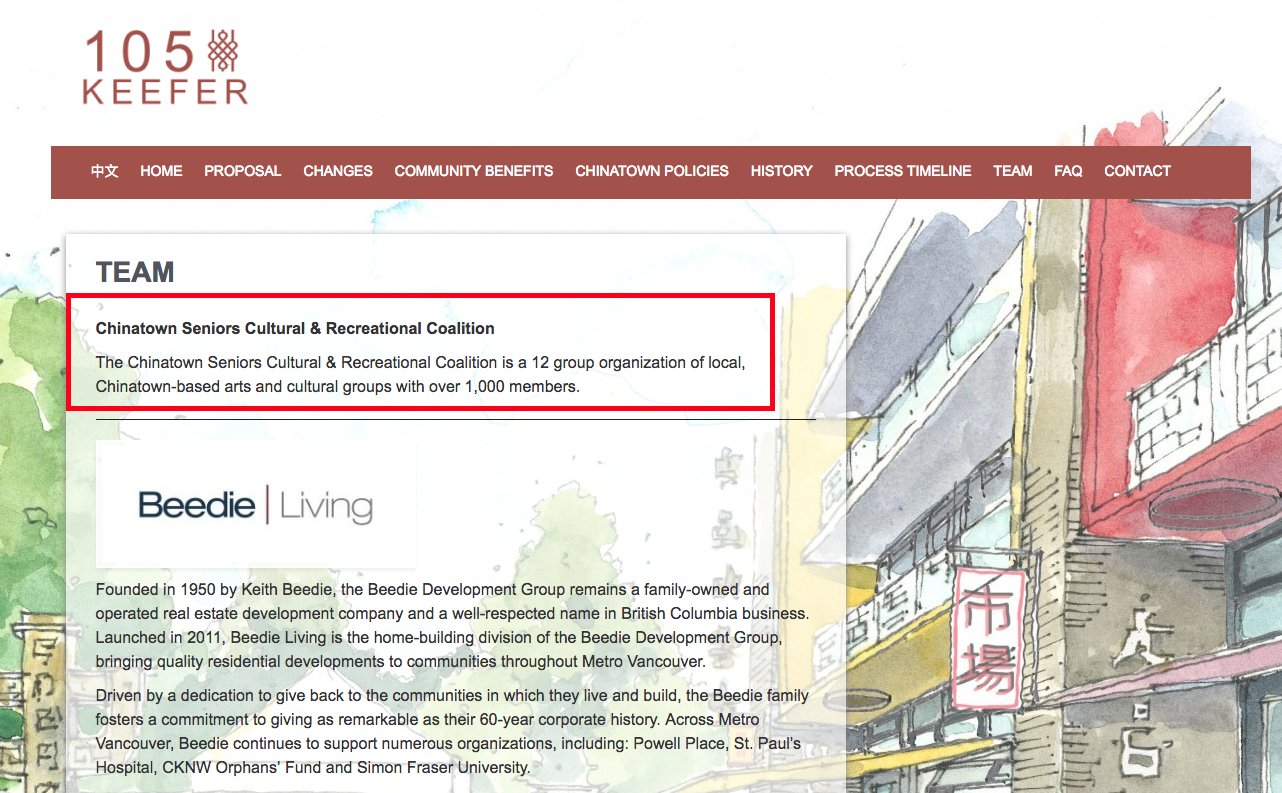The width and height of the screenshot is (1282, 793).
Task: Click the 105 Keefer logo
Action: (165, 67)
